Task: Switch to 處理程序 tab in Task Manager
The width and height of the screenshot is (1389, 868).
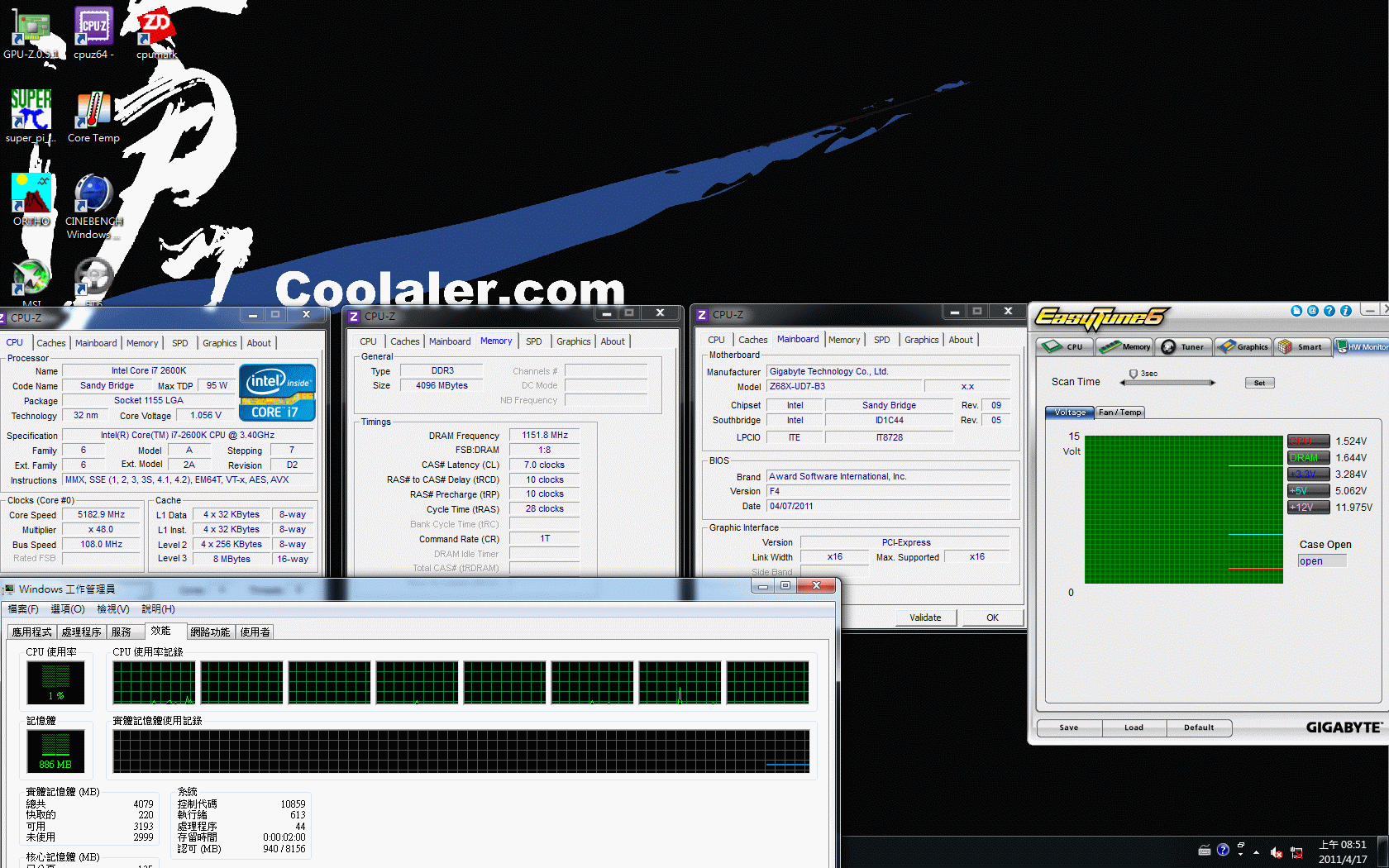Action: [x=81, y=632]
